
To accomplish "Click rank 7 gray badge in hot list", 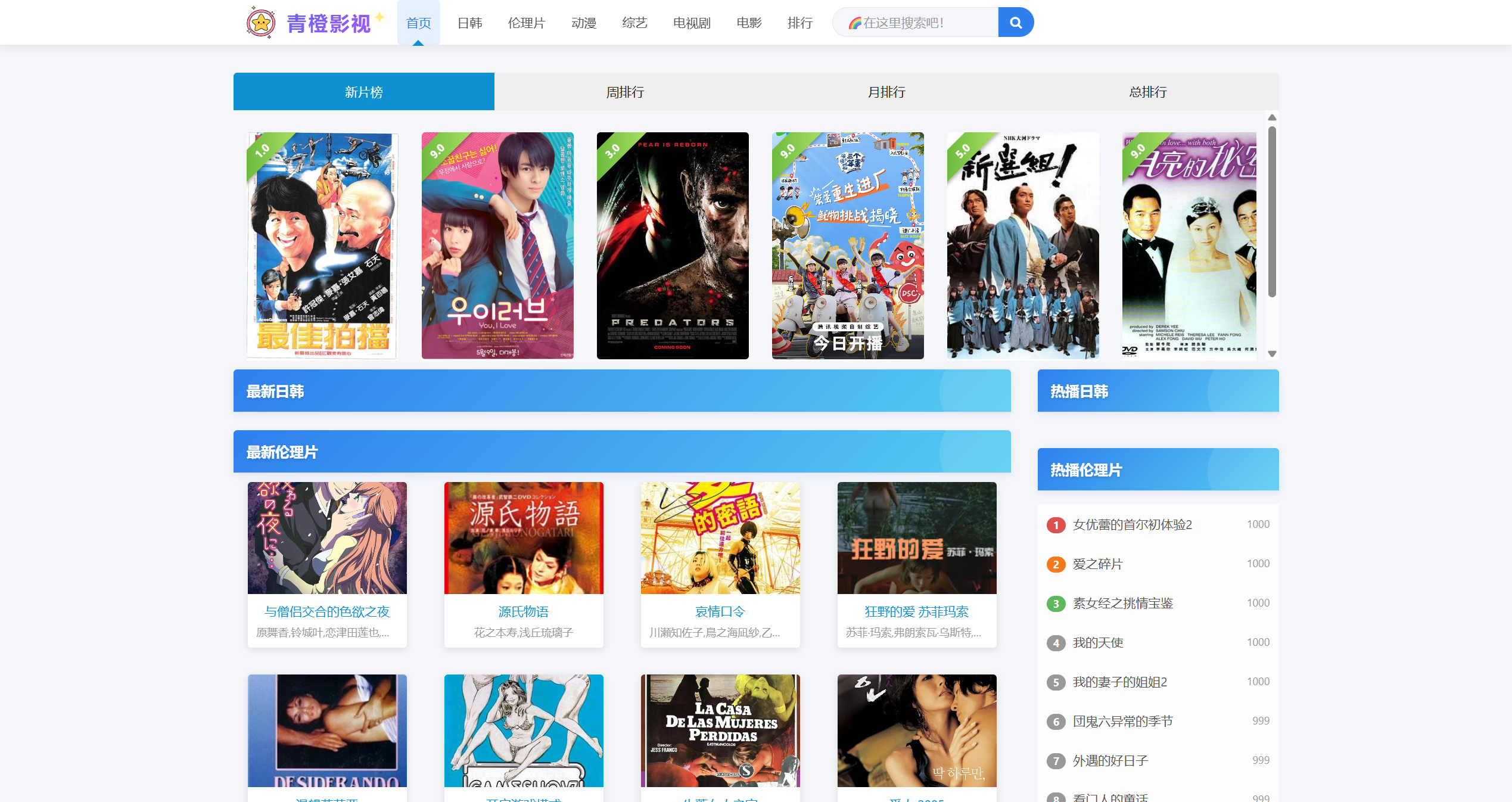I will point(1056,761).
